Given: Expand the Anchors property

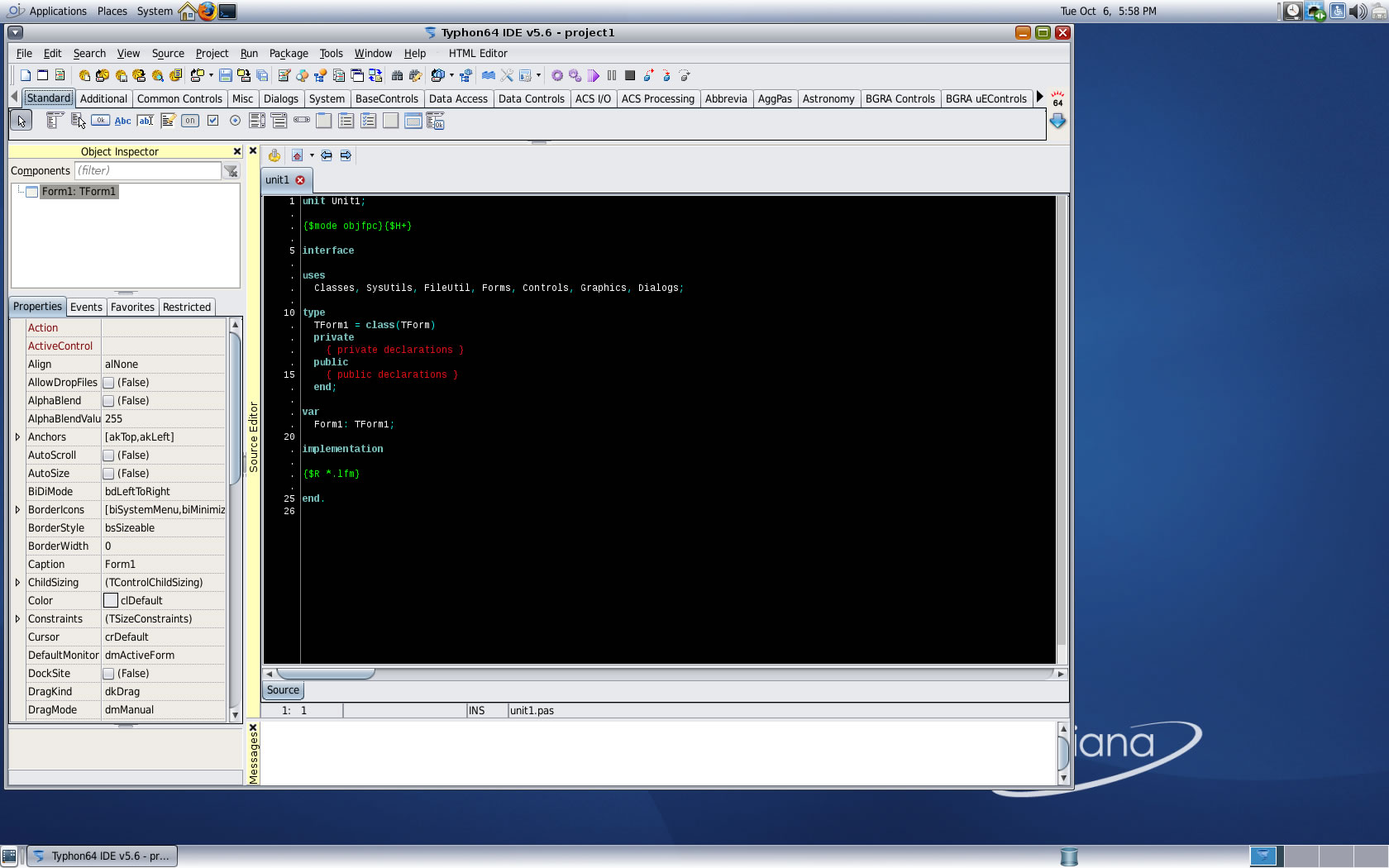Looking at the screenshot, I should (17, 437).
